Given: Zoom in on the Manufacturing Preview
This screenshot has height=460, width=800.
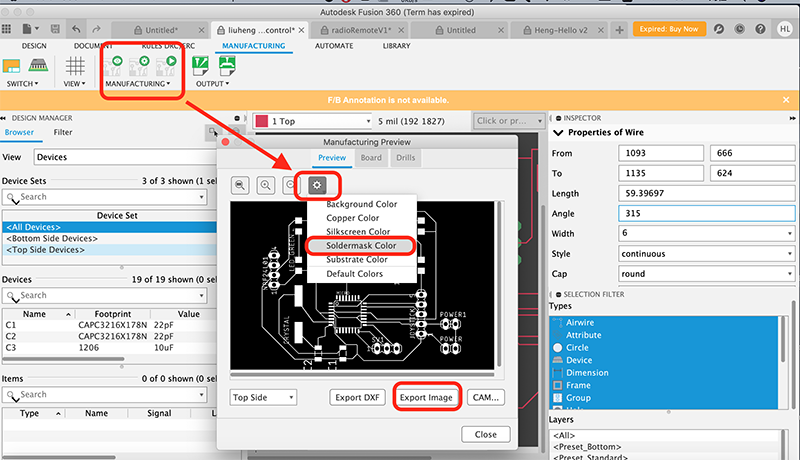Looking at the screenshot, I should (x=265, y=185).
